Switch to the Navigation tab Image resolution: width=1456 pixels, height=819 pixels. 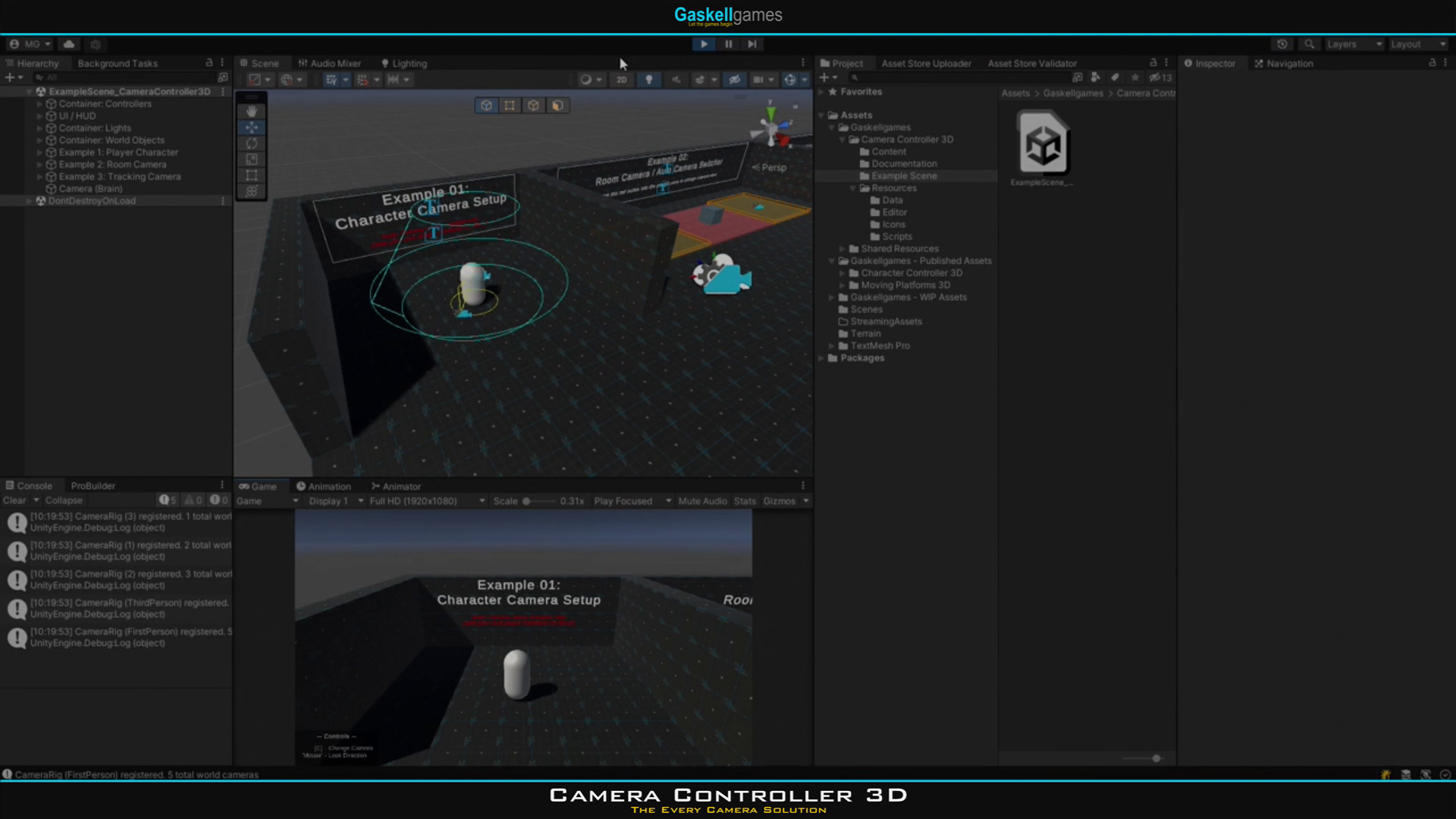tap(1283, 64)
